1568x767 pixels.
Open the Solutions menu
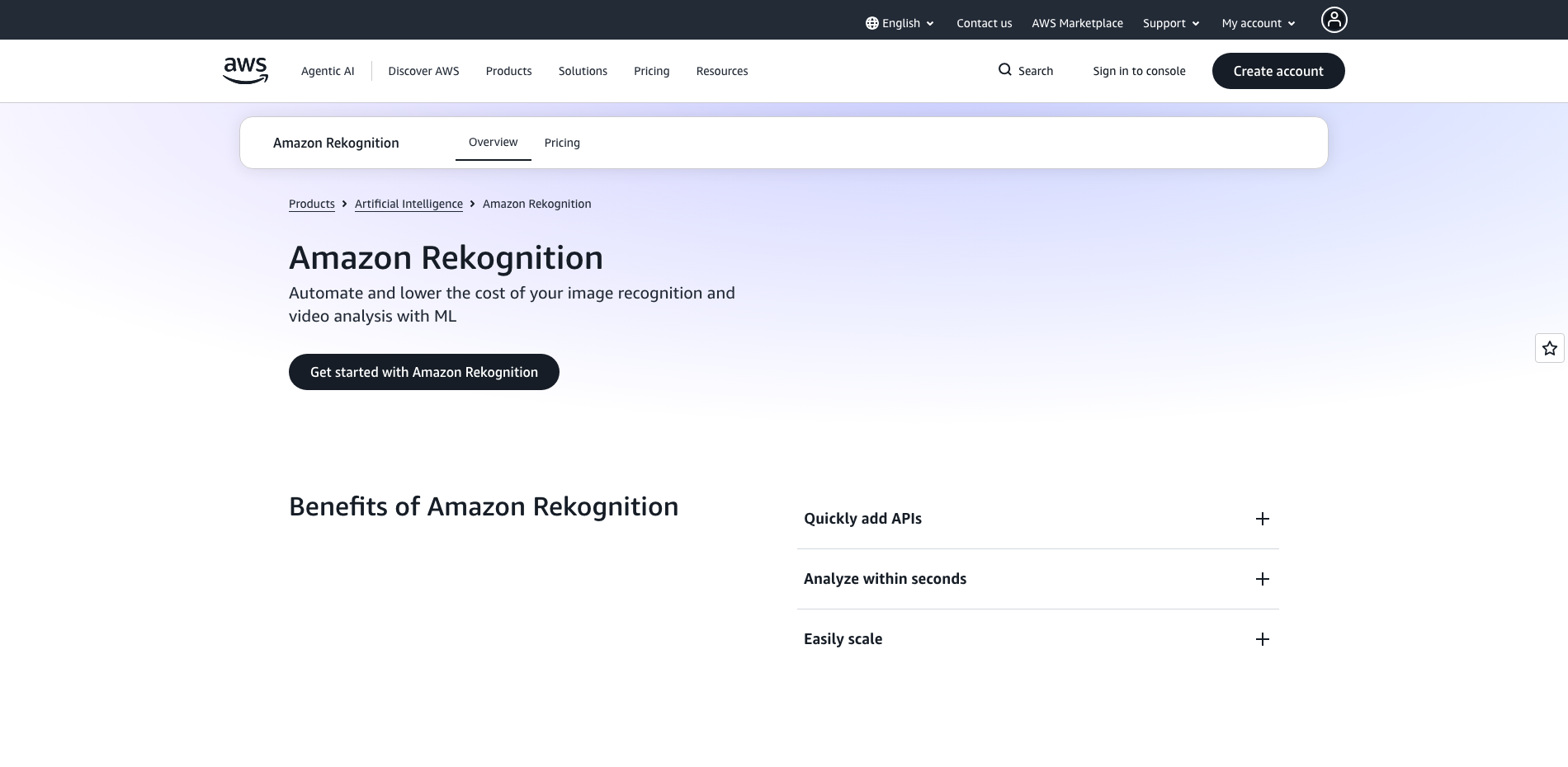tap(583, 71)
